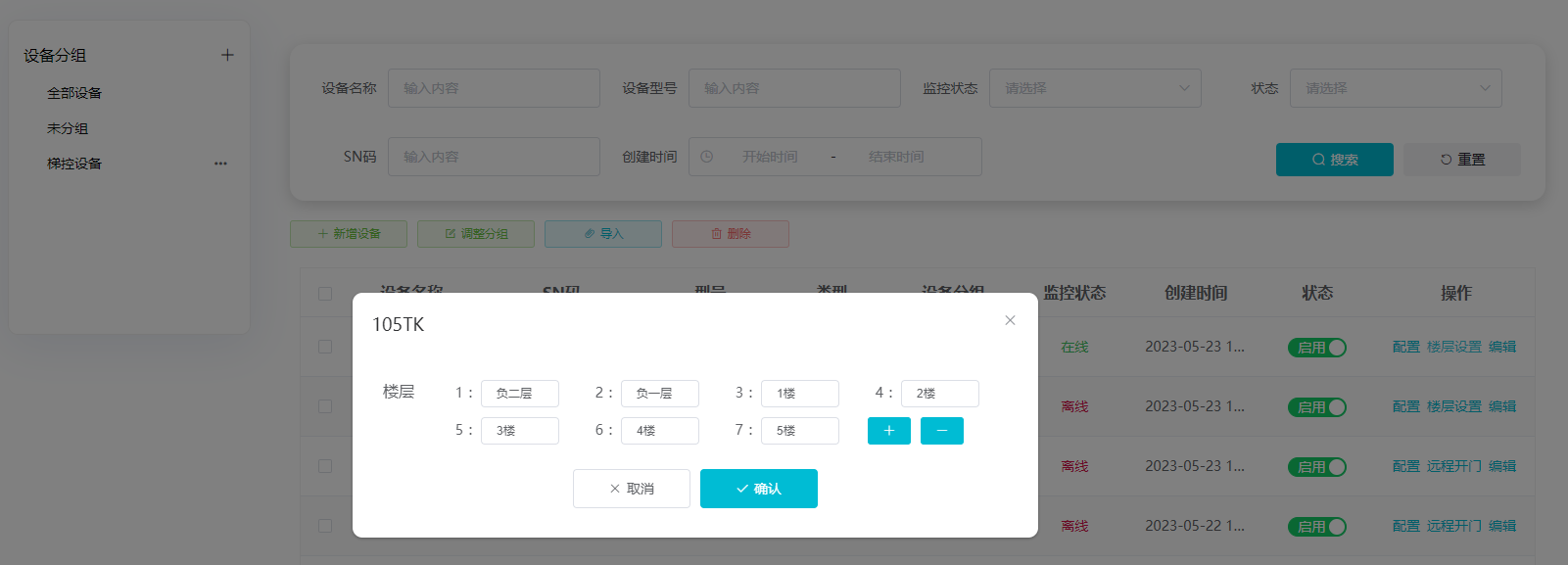Click the 105TK dialog title
The width and height of the screenshot is (1568, 565).
(398, 324)
